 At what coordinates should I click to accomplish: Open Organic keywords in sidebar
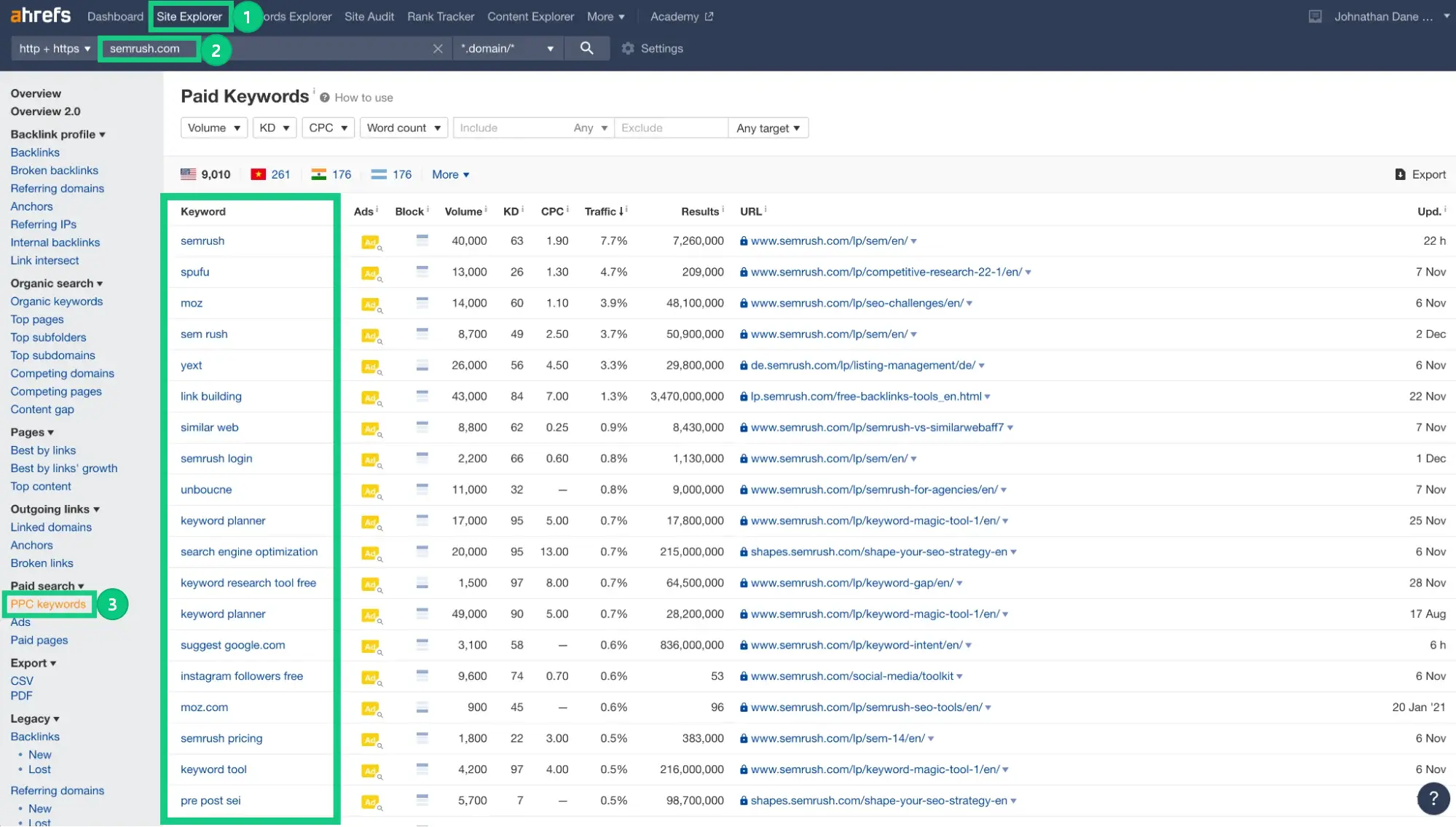point(56,302)
